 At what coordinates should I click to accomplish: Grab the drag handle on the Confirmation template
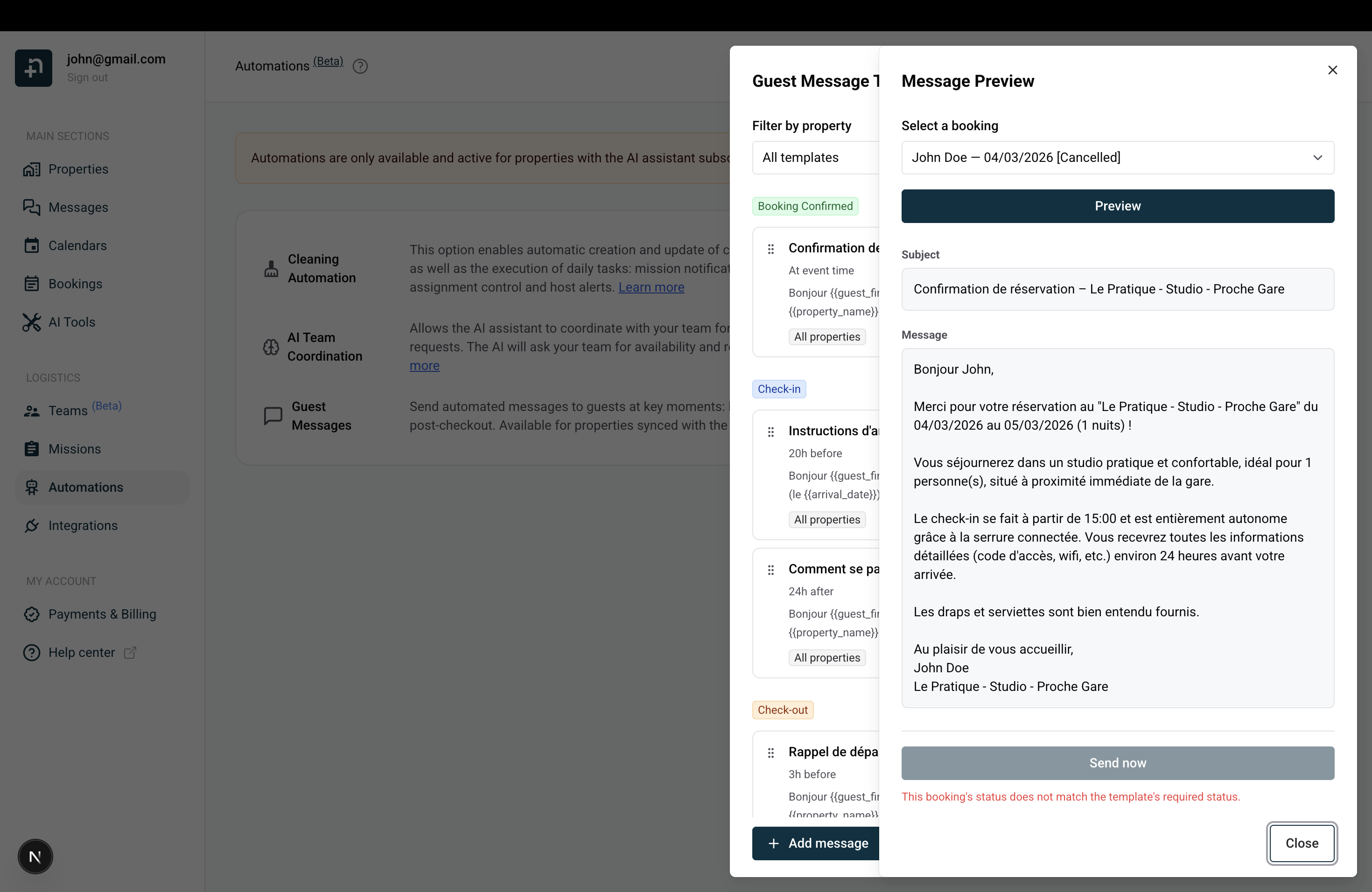pyautogui.click(x=771, y=248)
